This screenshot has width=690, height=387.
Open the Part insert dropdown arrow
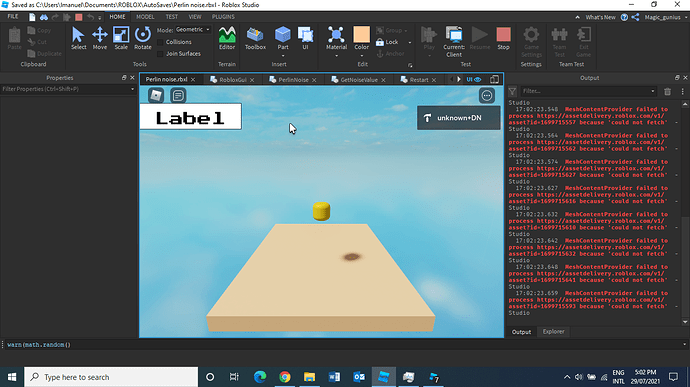pyautogui.click(x=283, y=56)
